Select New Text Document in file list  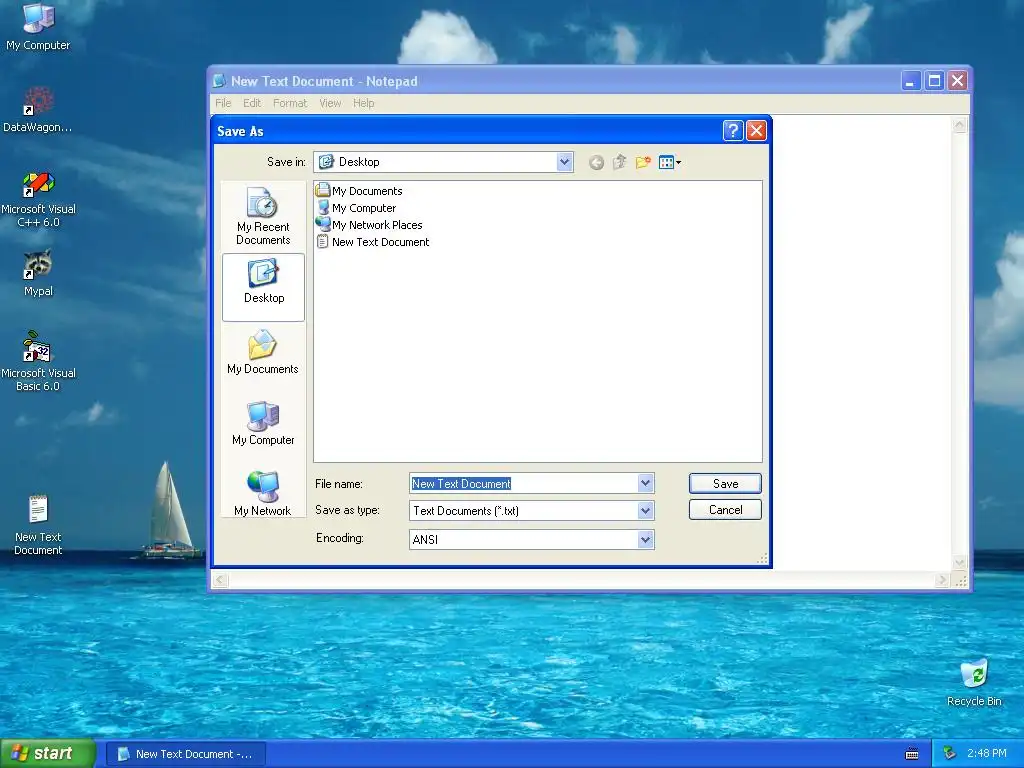[373, 242]
